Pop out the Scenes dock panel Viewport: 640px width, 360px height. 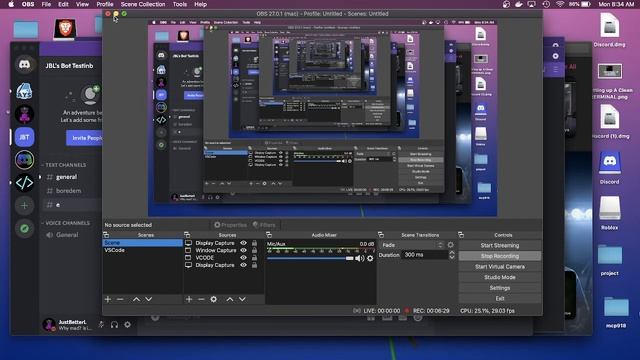click(x=106, y=235)
